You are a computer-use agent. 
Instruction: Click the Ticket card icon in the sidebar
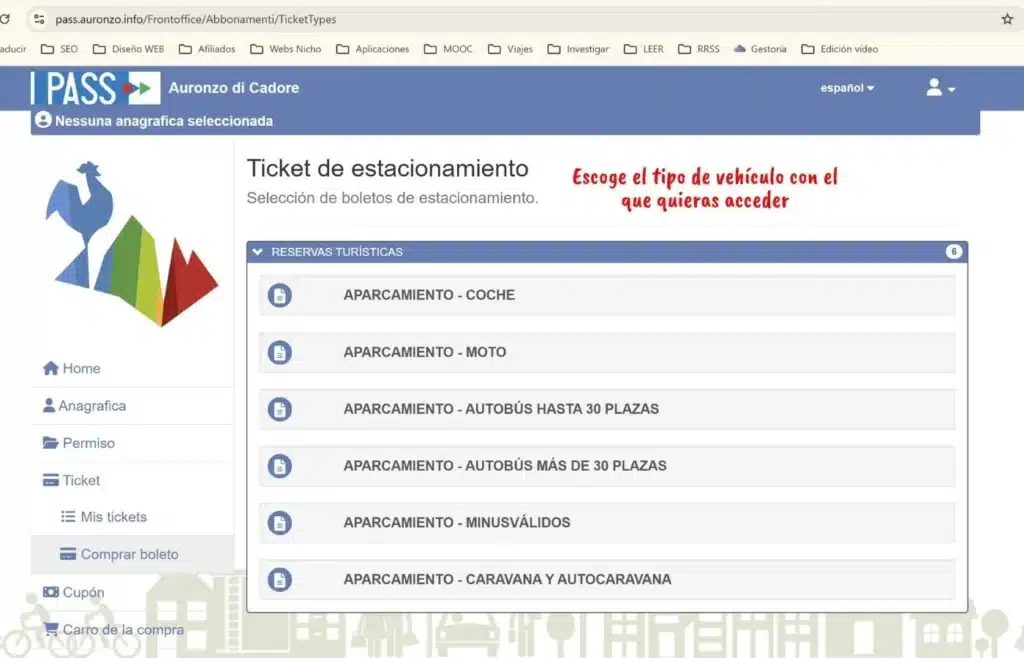pyautogui.click(x=50, y=480)
